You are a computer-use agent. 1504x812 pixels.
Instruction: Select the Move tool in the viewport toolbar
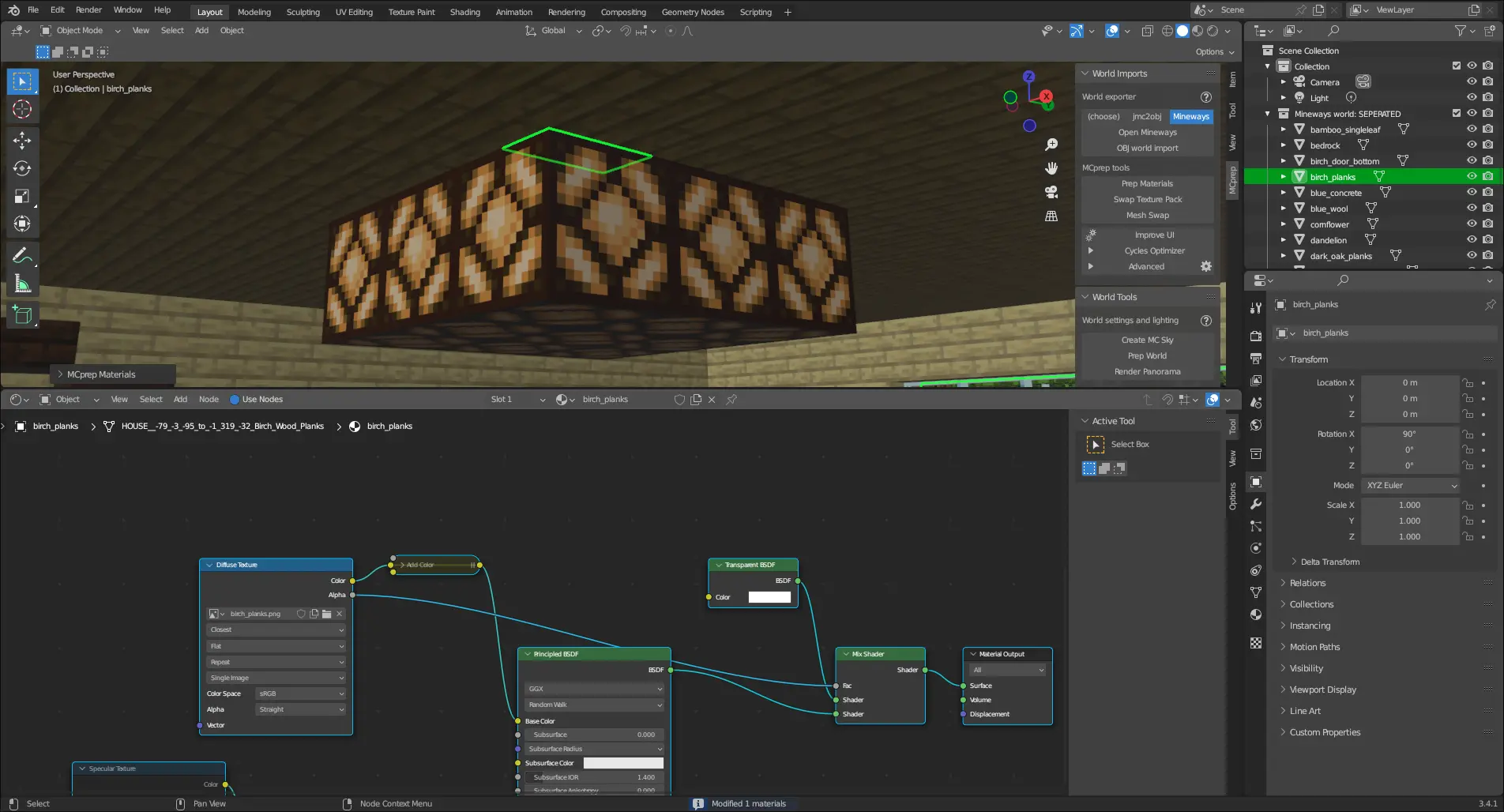coord(22,141)
